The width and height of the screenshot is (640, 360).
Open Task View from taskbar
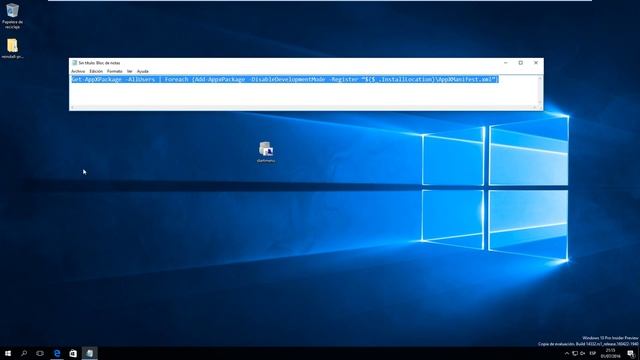click(40, 353)
